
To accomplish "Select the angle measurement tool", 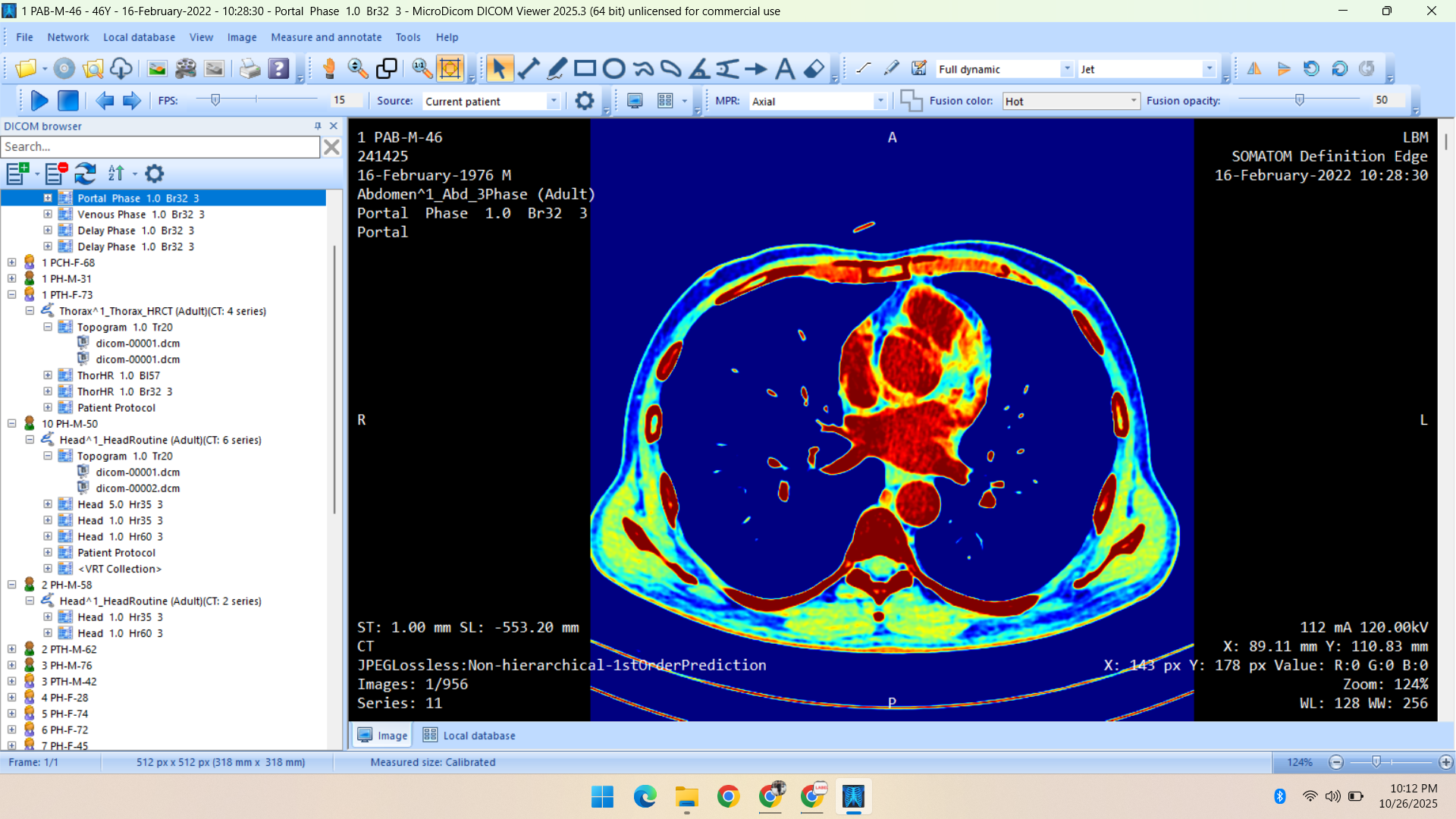I will click(x=699, y=69).
